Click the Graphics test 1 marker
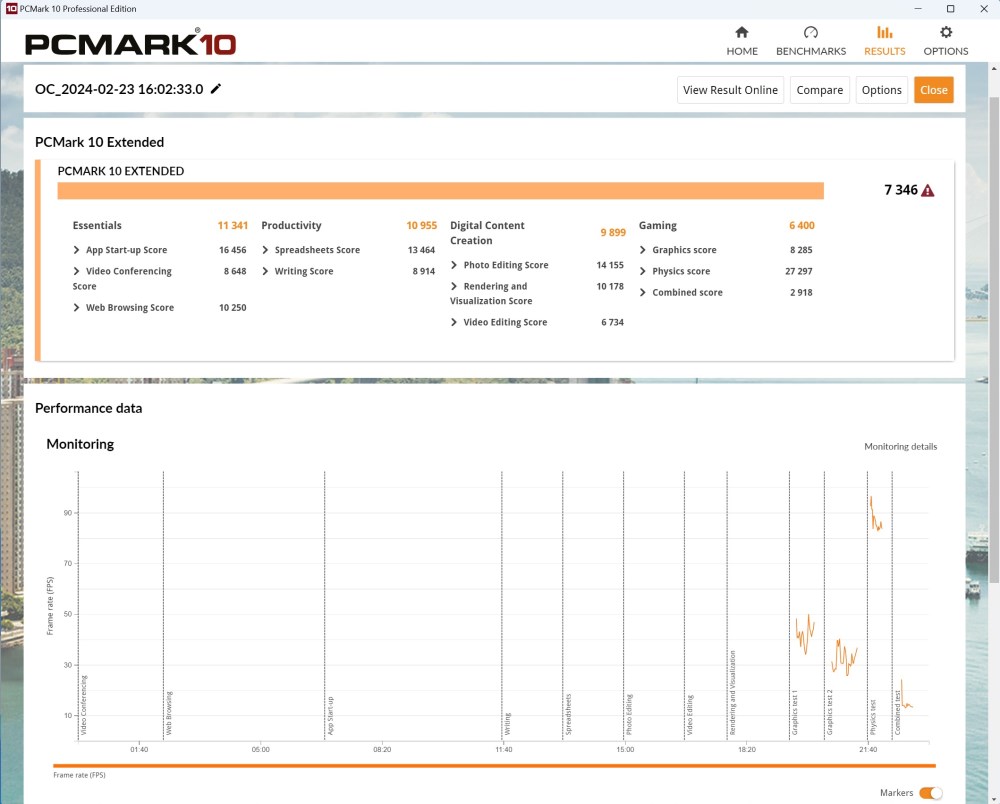Viewport: 1000px width, 804px height. [795, 712]
